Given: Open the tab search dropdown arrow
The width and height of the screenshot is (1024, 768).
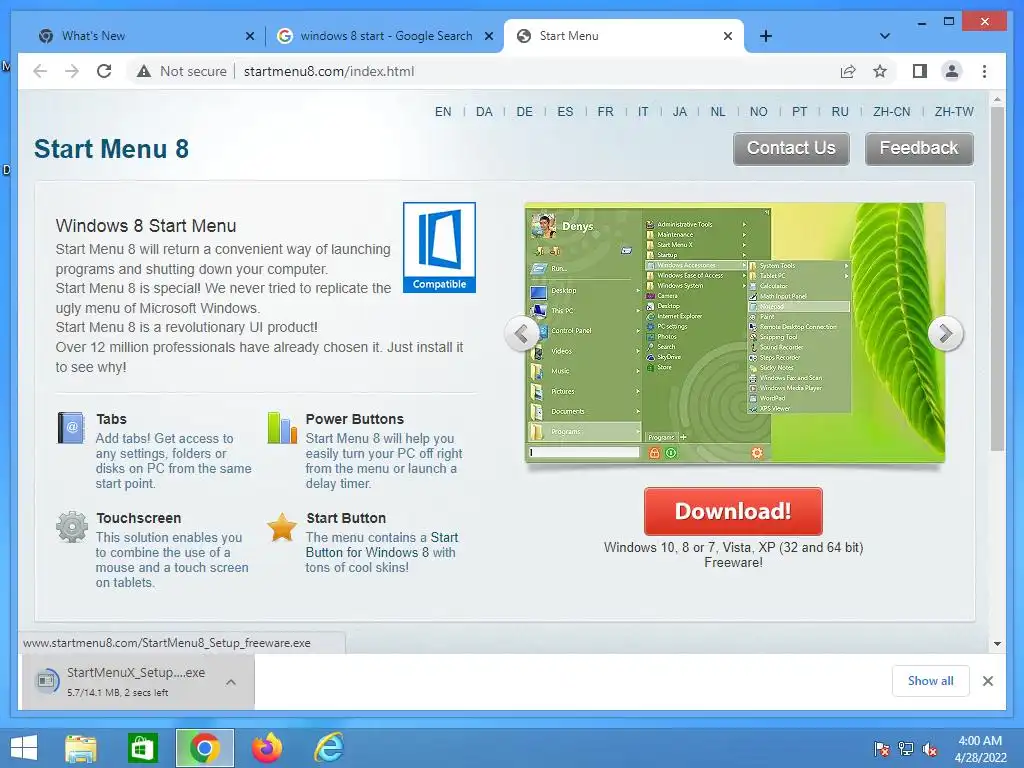Looking at the screenshot, I should pyautogui.click(x=885, y=36).
